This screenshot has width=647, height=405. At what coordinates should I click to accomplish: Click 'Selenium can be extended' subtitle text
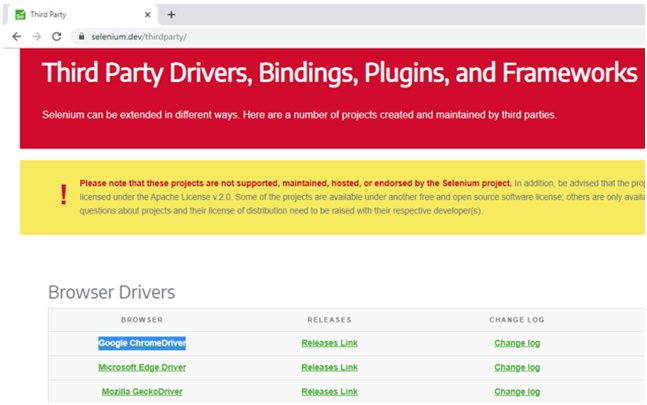pos(299,115)
